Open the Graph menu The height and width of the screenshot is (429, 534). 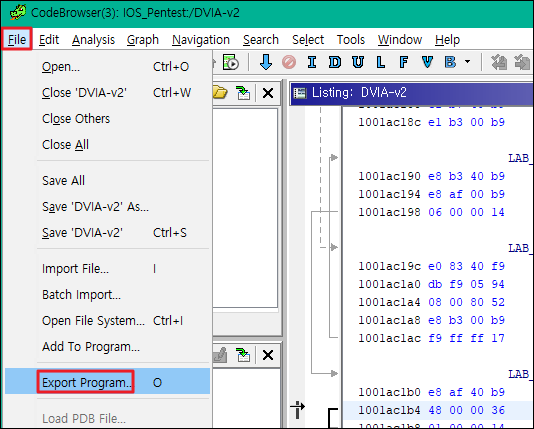click(143, 39)
